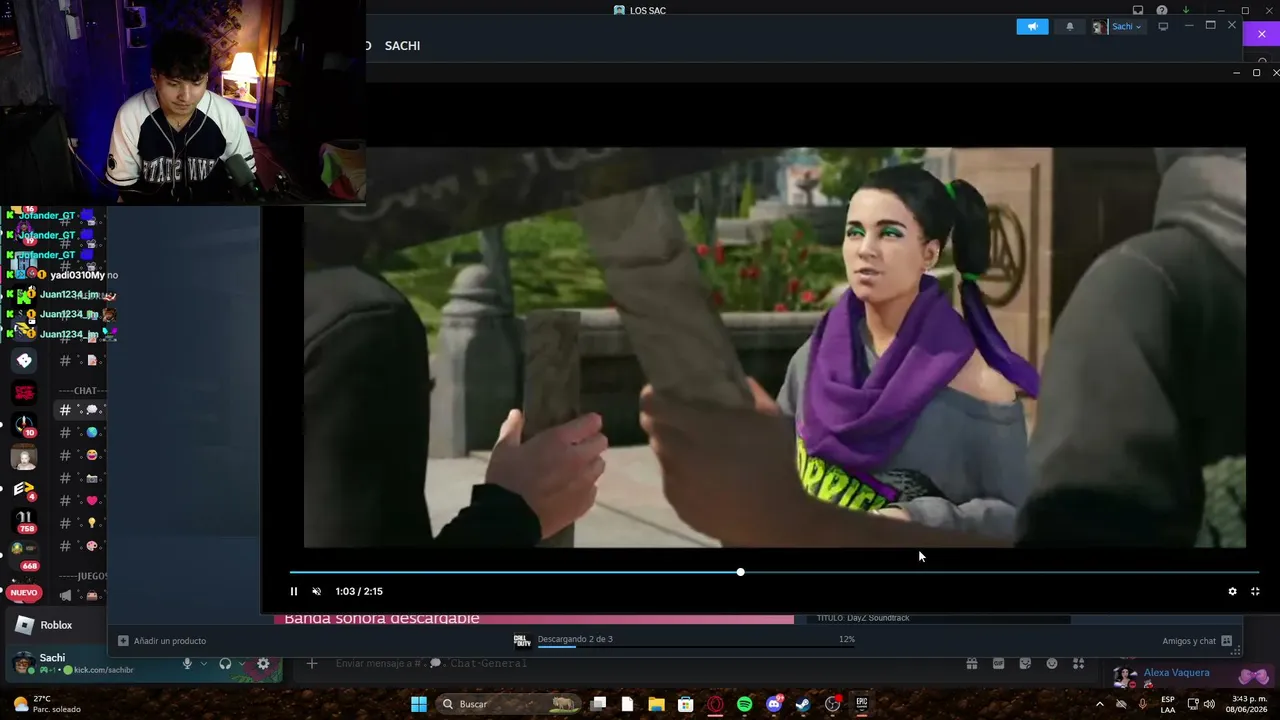Viewport: 1280px width, 720px height.
Task: Click the Discord attach file plus button
Action: tap(311, 663)
